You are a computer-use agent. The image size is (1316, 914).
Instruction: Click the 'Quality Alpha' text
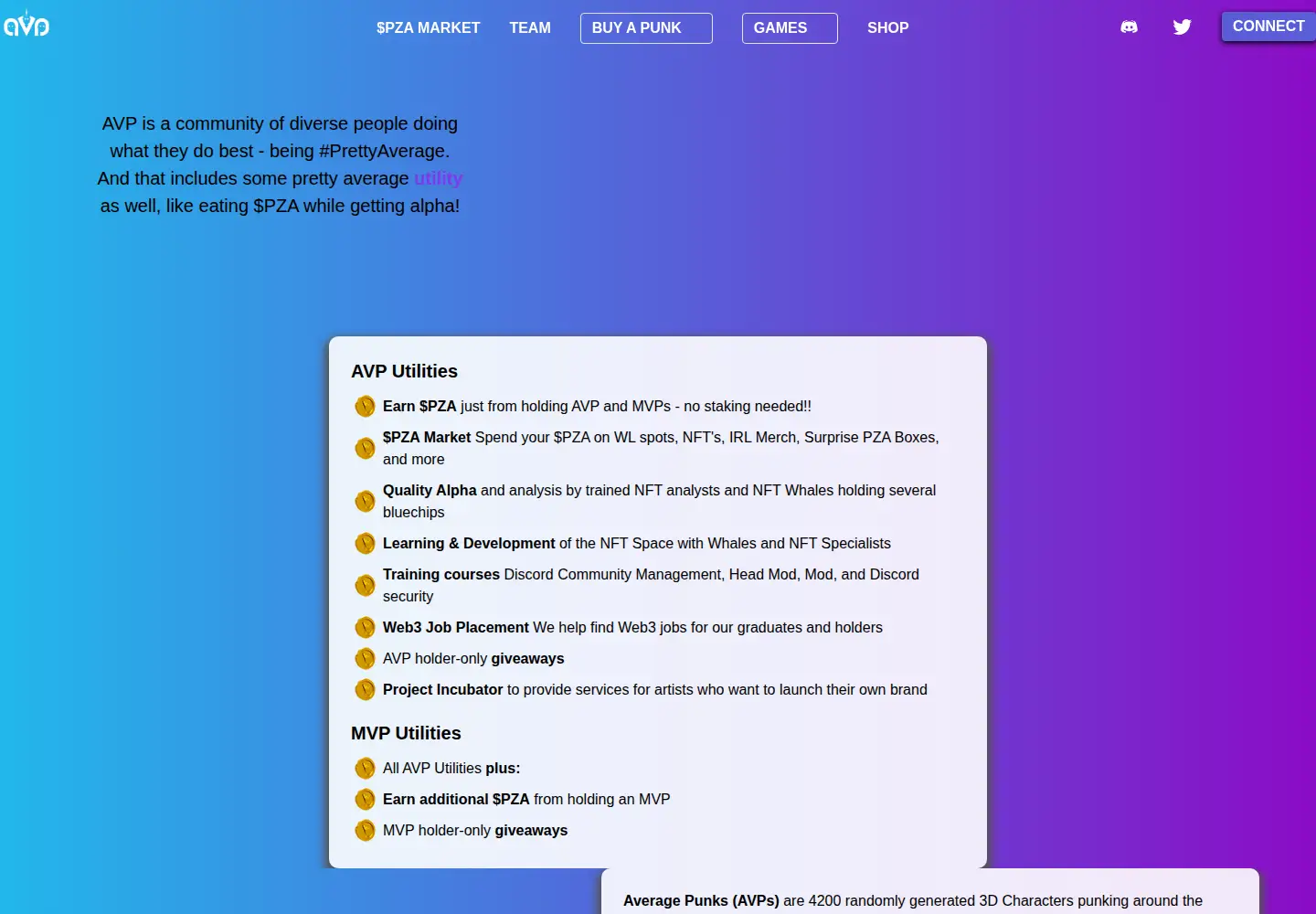430,490
